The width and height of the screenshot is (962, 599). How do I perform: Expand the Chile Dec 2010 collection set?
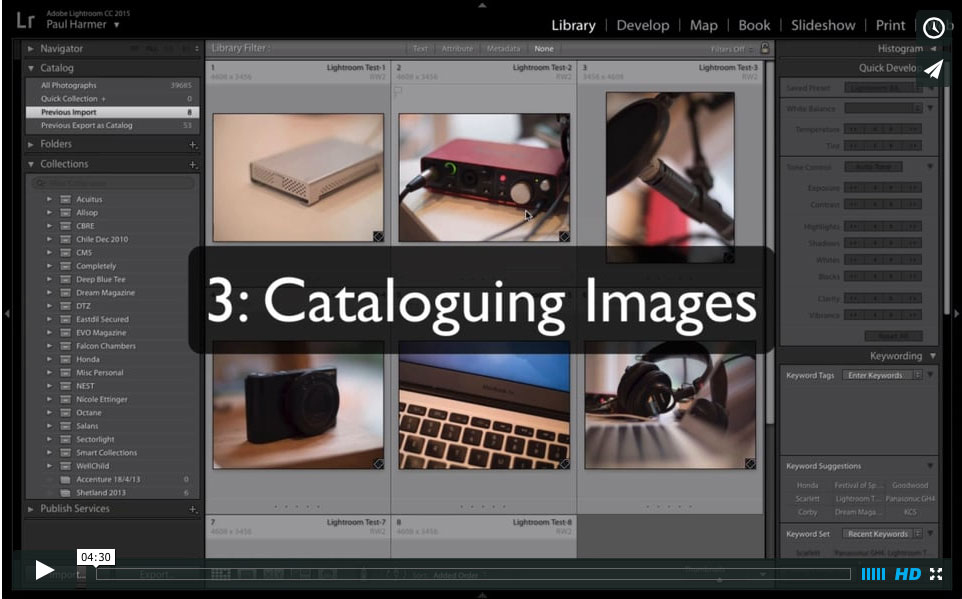tap(49, 239)
